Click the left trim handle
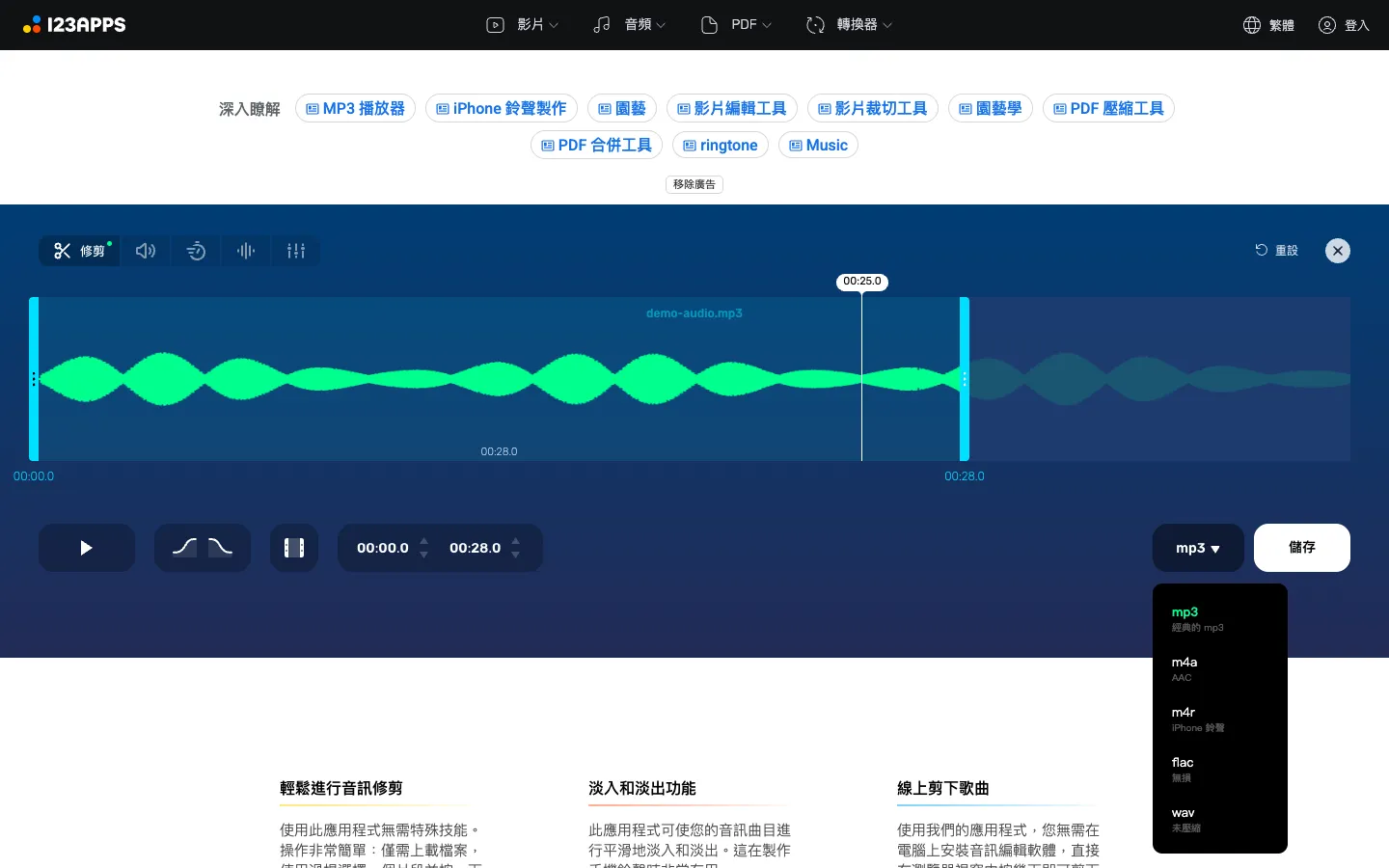This screenshot has height=868, width=1389. pos(34,379)
